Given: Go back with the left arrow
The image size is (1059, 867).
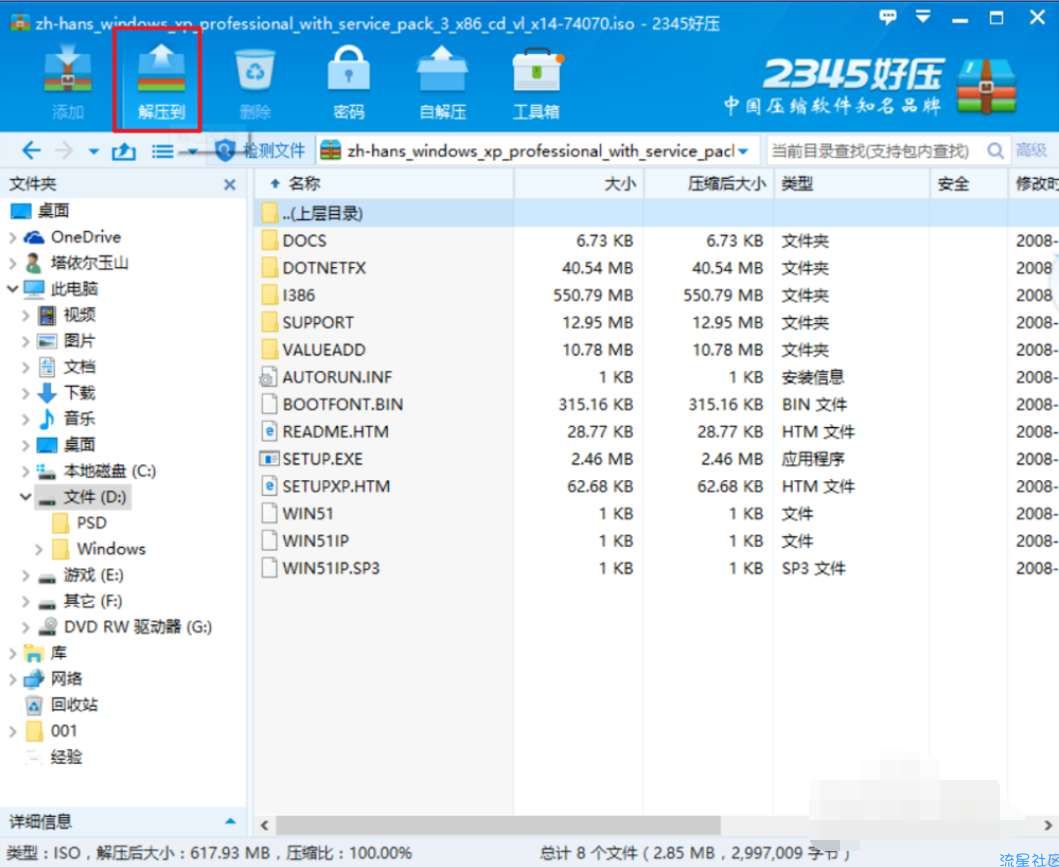Looking at the screenshot, I should pyautogui.click(x=31, y=151).
